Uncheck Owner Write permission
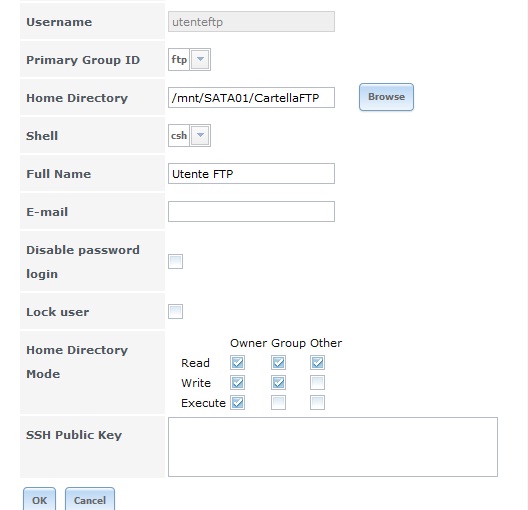This screenshot has width=528, height=510. coord(237,382)
